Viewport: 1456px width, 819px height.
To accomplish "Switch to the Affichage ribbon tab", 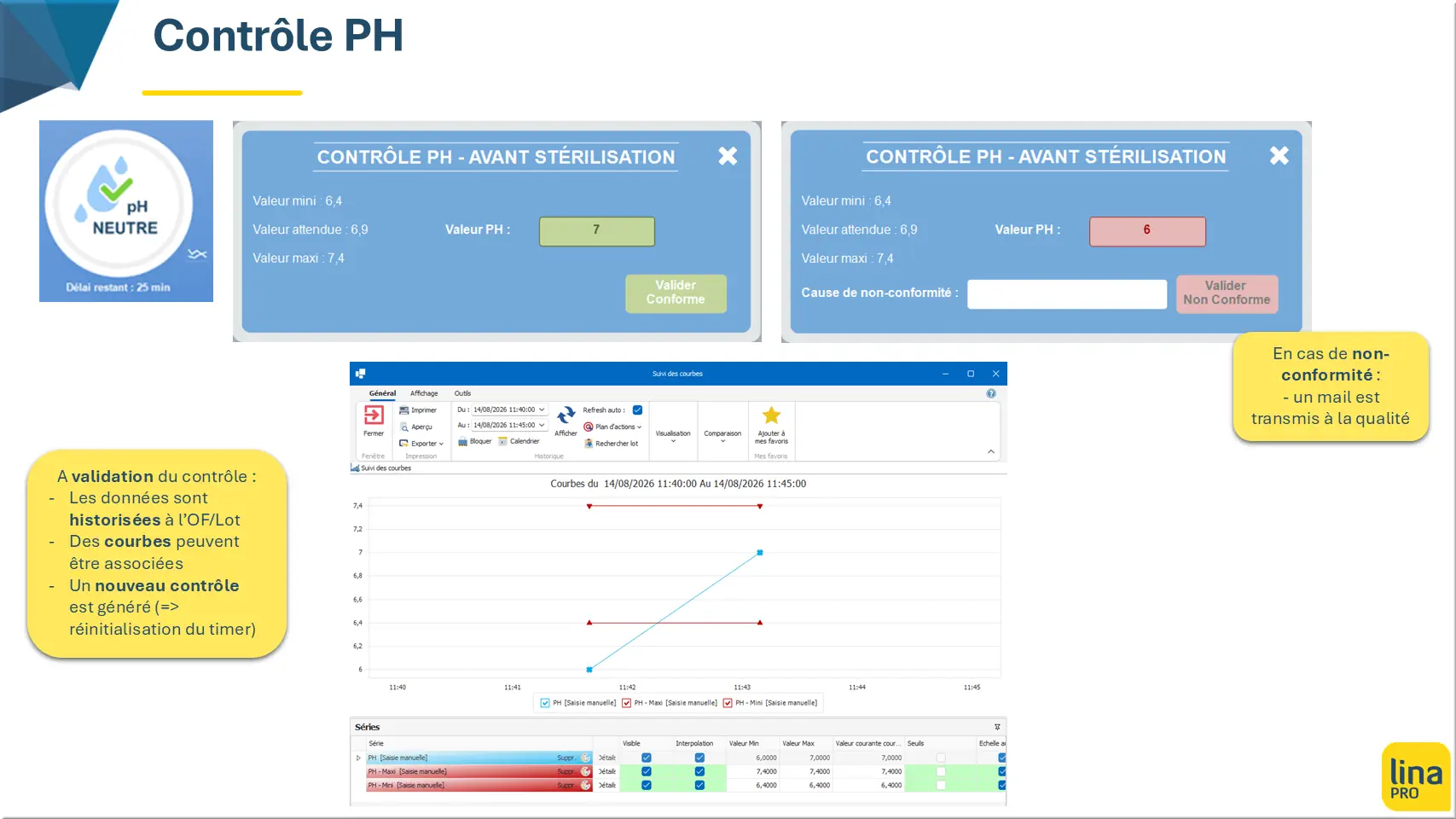I will (x=424, y=393).
